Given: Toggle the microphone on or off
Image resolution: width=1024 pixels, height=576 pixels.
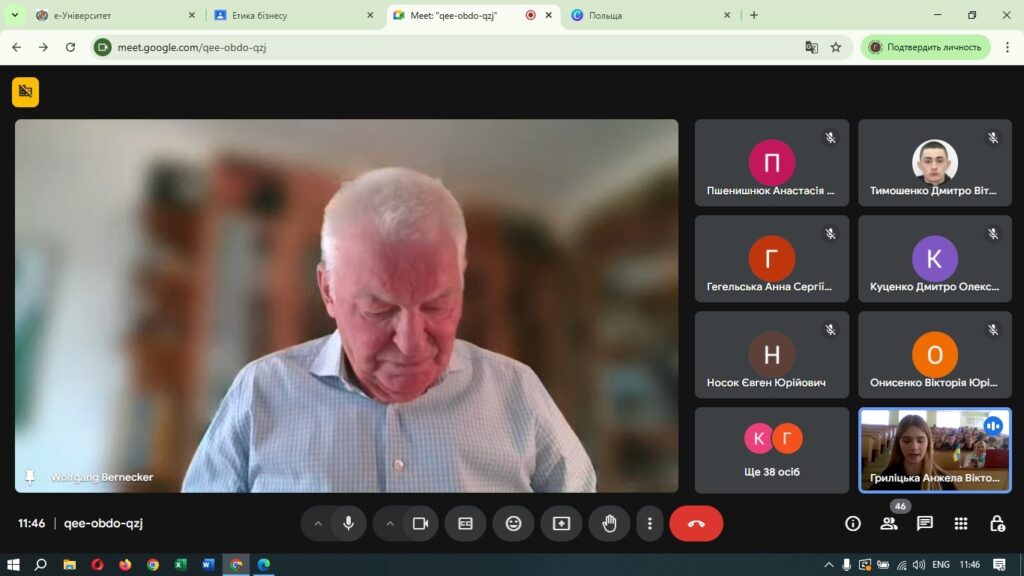Looking at the screenshot, I should click(348, 523).
